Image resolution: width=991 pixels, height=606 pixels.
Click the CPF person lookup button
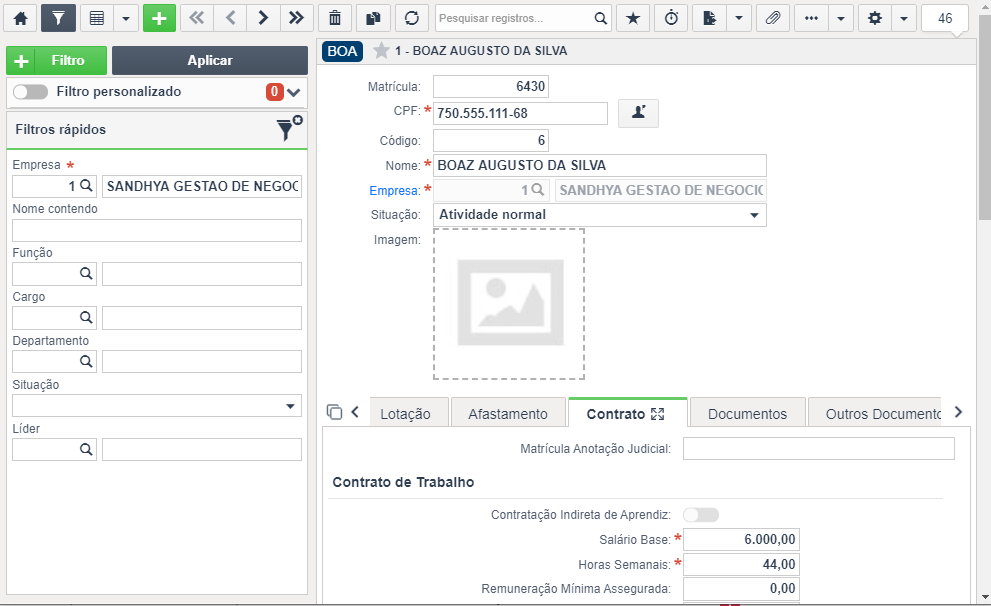(x=638, y=113)
